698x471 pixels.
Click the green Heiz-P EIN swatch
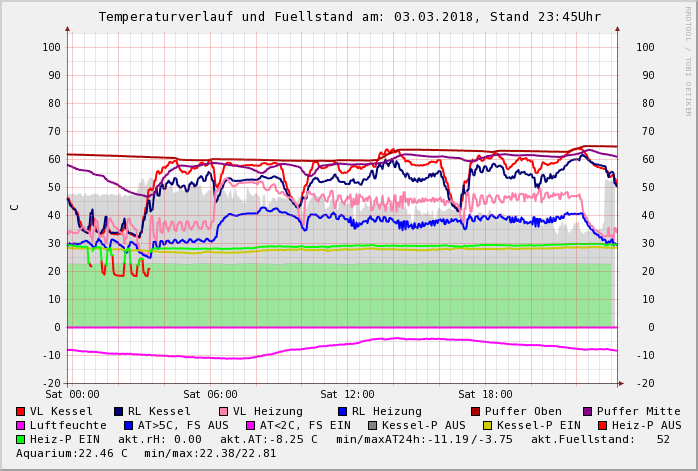(x=21, y=439)
